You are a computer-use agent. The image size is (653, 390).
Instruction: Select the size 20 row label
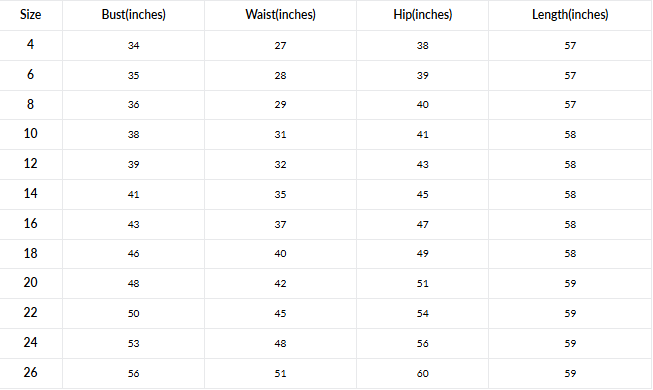click(x=30, y=282)
